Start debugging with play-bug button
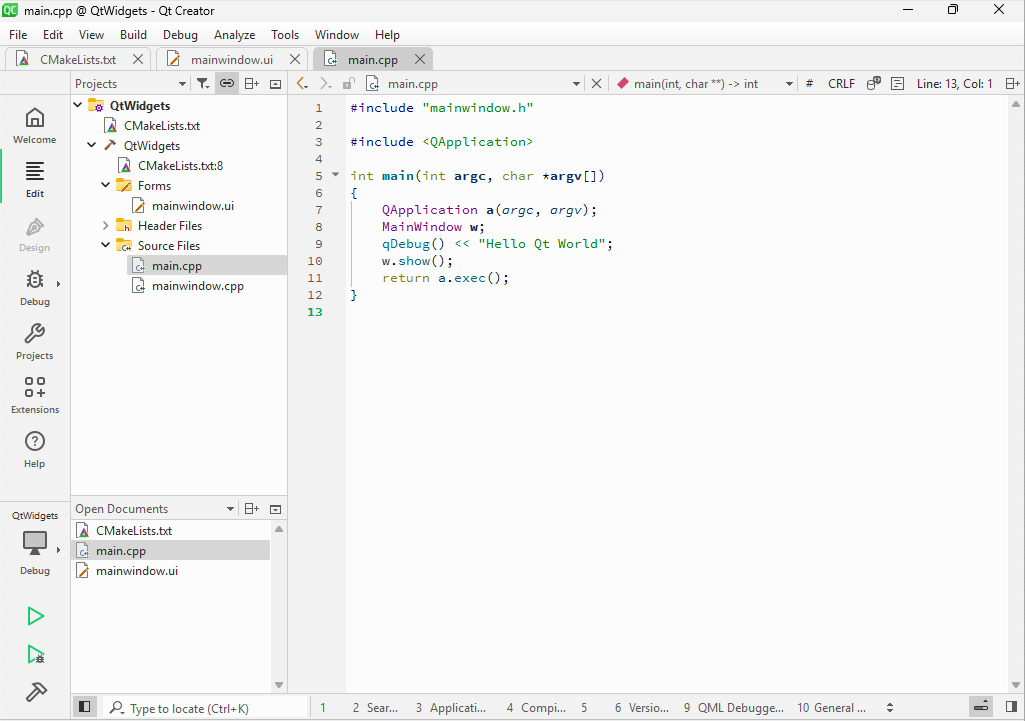The height and width of the screenshot is (721, 1025). (35, 654)
